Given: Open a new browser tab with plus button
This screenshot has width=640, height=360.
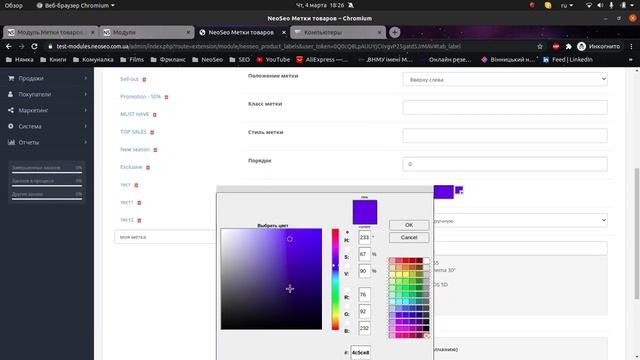Looking at the screenshot, I should click(394, 32).
